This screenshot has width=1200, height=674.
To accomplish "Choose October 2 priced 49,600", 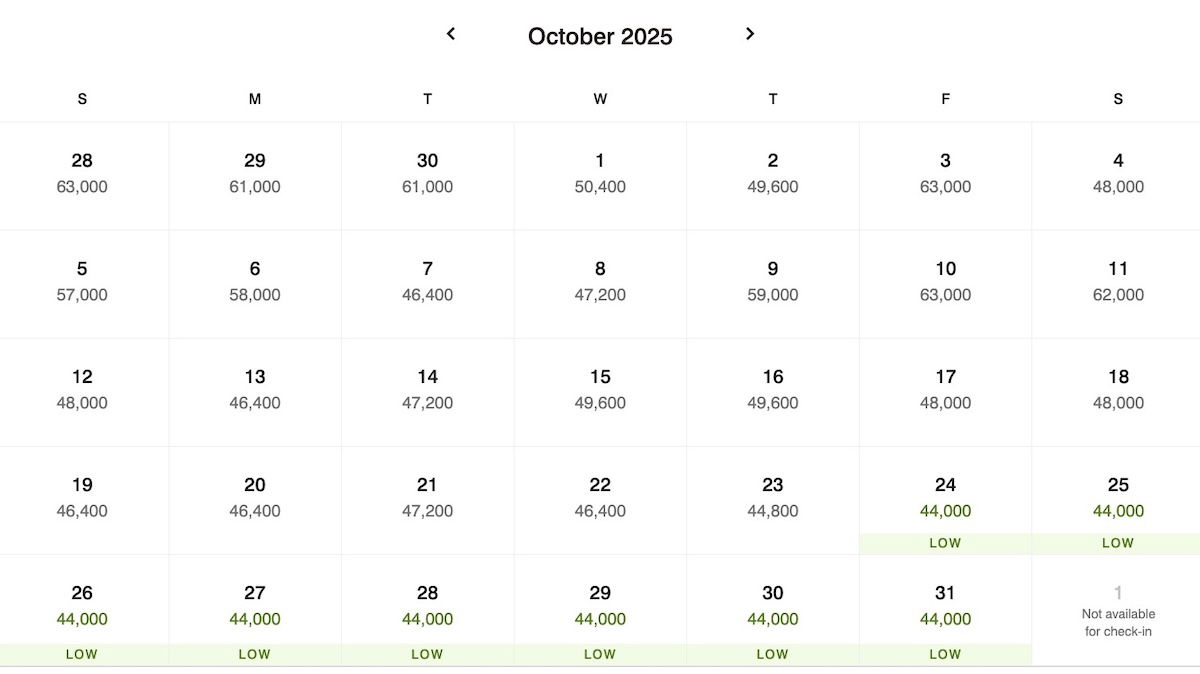I will click(x=773, y=176).
